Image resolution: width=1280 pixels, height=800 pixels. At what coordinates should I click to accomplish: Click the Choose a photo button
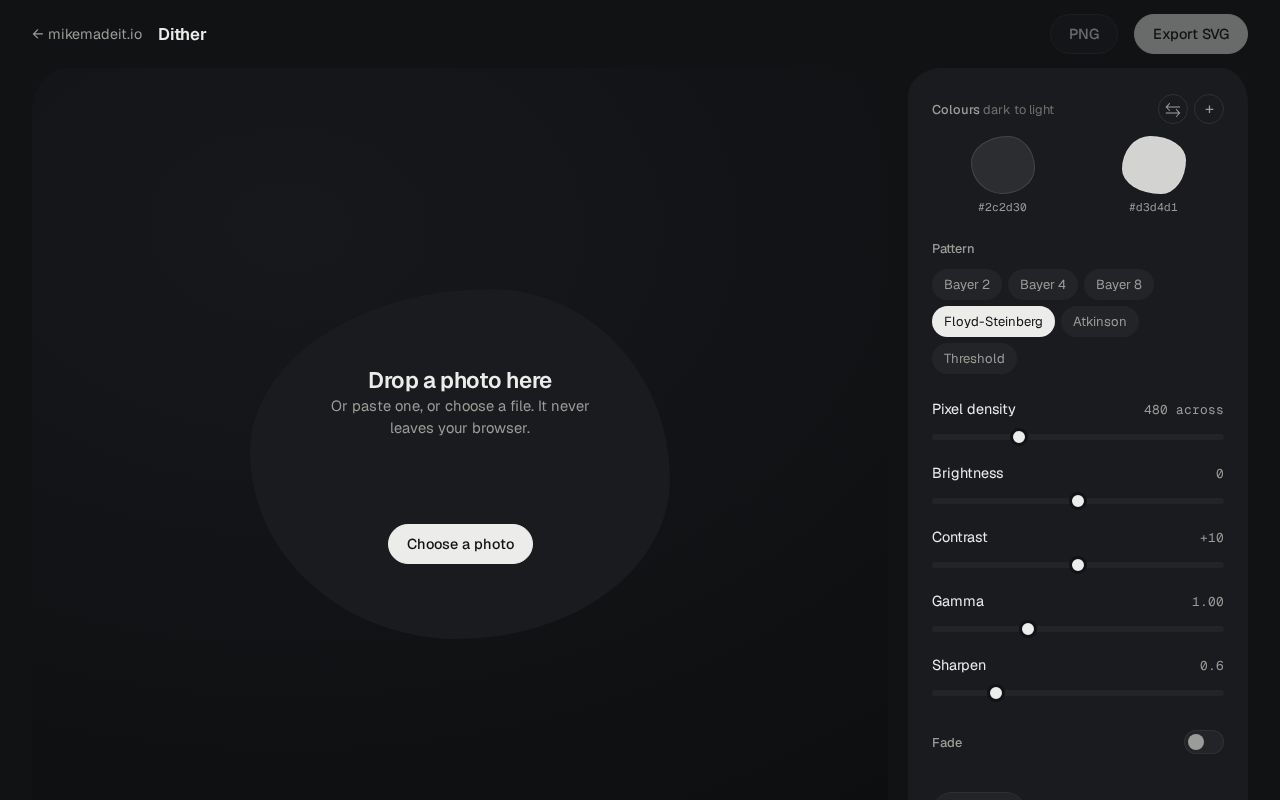tap(460, 544)
